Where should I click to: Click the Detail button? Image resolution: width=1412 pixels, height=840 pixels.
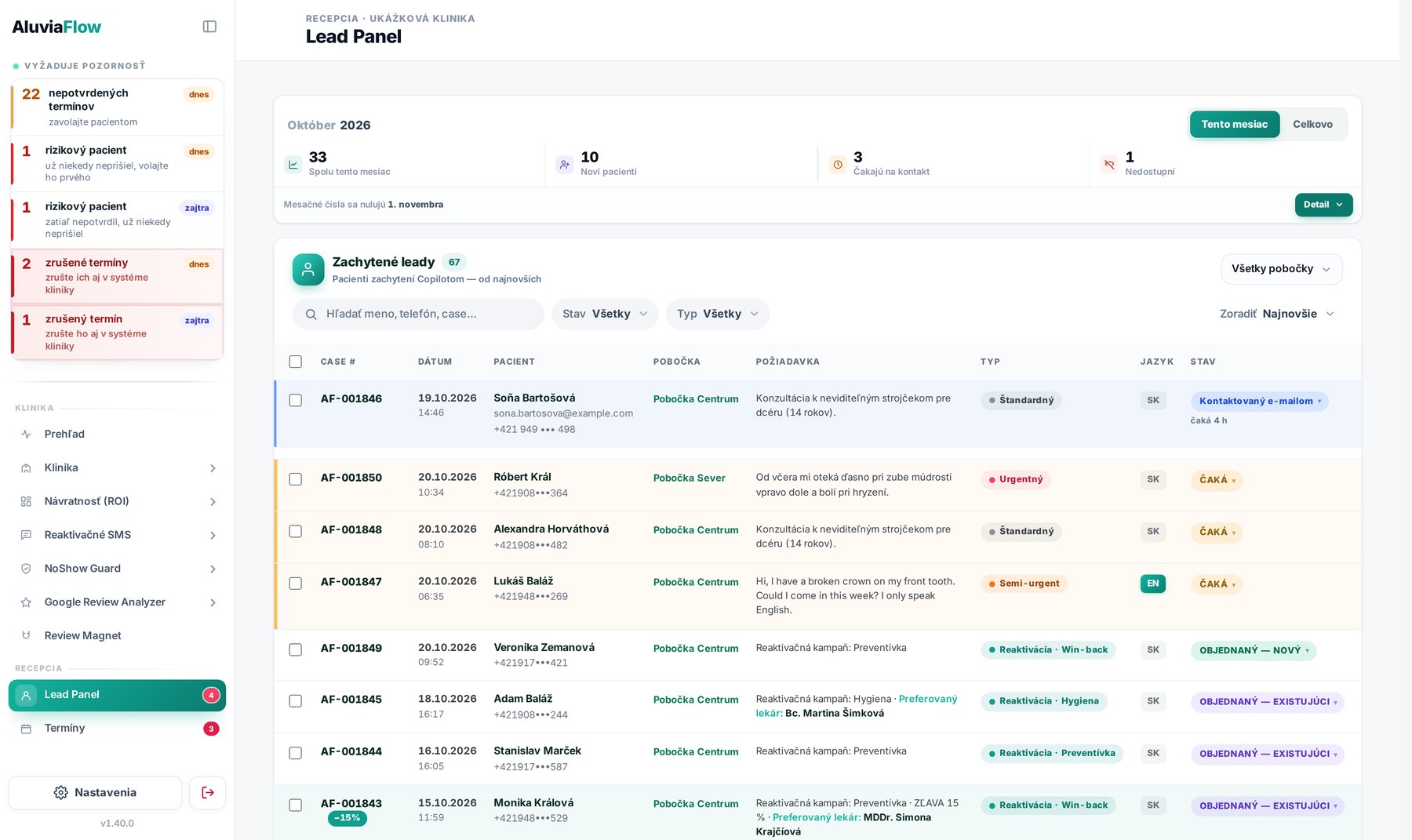tap(1323, 205)
